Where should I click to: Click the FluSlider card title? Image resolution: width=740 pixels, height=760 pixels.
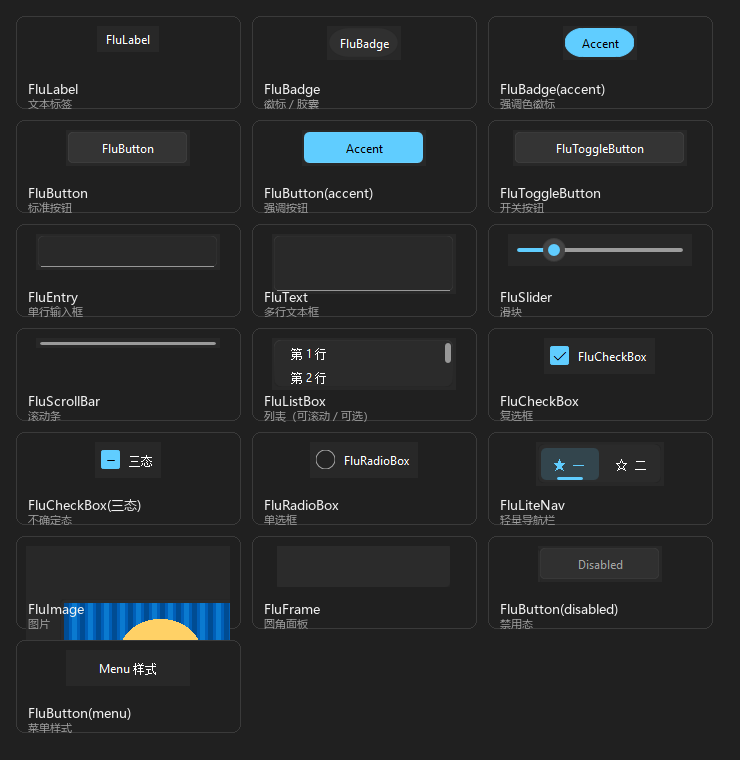tap(526, 297)
